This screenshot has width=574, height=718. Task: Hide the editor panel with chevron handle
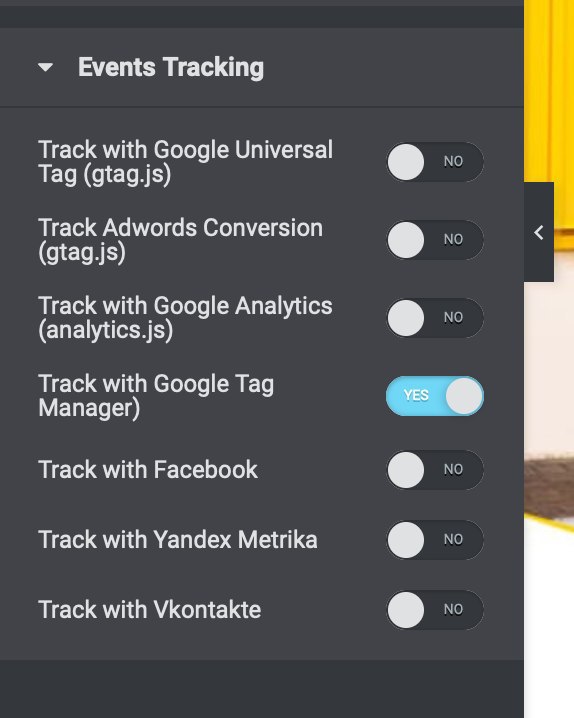click(x=539, y=232)
